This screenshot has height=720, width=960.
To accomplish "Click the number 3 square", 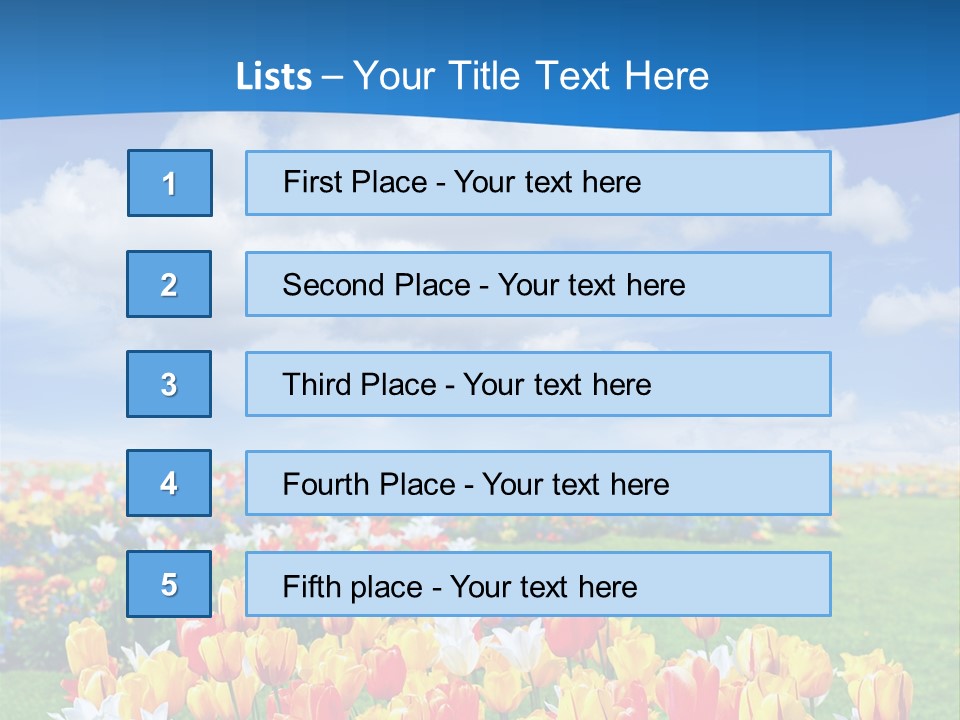I will (169, 384).
